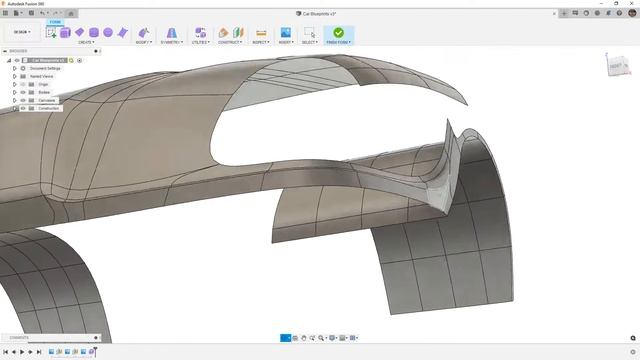Open the Construct dropdown menu
Image resolution: width=640 pixels, height=360 pixels.
pos(230,42)
